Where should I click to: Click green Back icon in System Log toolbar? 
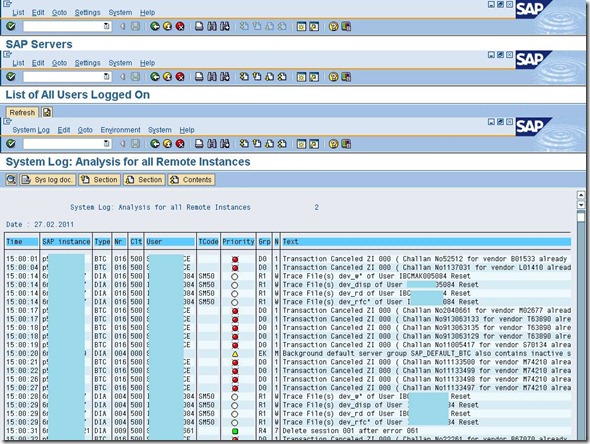155,144
